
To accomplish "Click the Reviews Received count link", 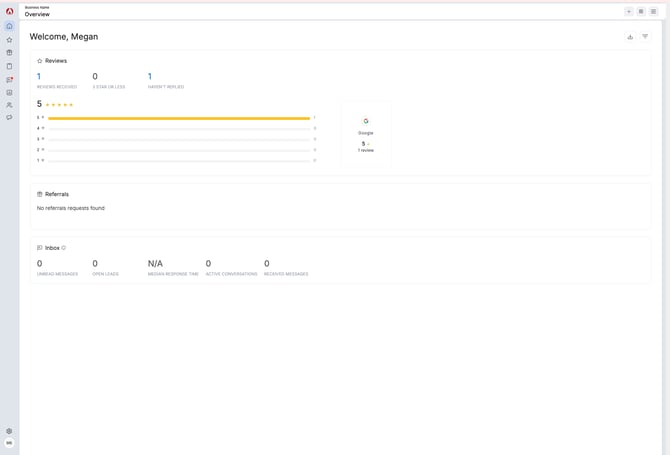I will [39, 76].
